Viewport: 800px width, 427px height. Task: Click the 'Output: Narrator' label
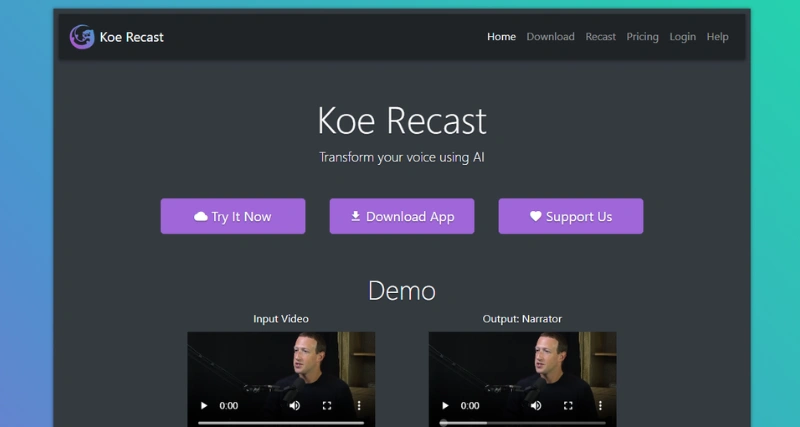pyautogui.click(x=522, y=319)
